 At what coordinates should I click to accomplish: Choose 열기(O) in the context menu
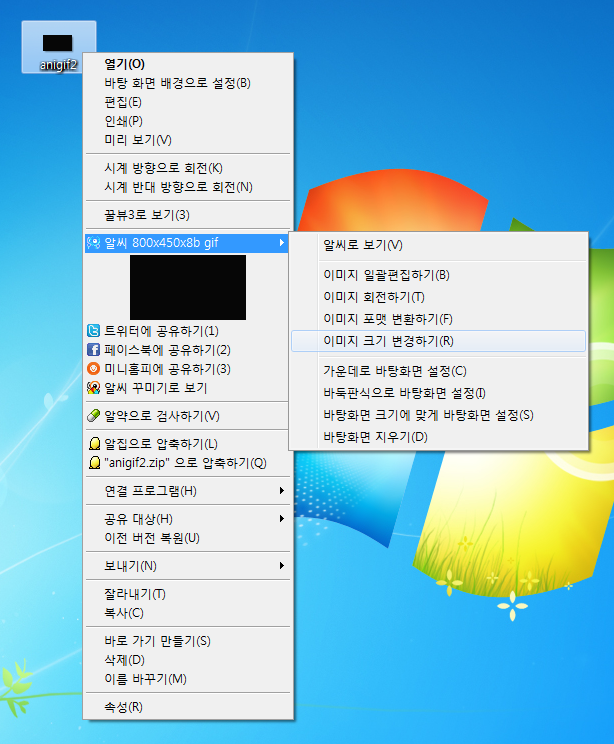(x=187, y=64)
